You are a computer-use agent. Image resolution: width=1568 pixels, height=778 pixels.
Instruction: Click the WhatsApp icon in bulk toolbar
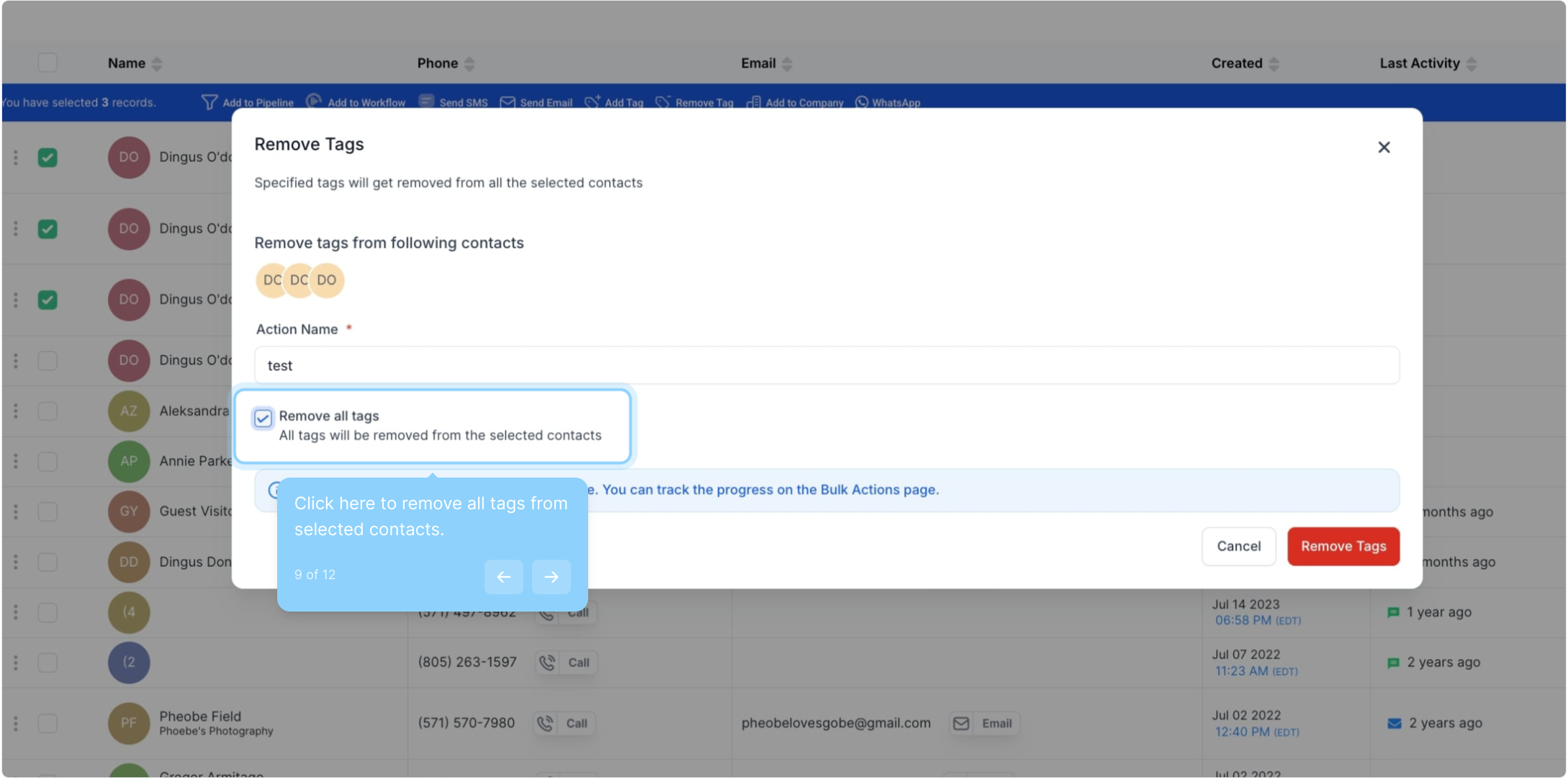862,102
